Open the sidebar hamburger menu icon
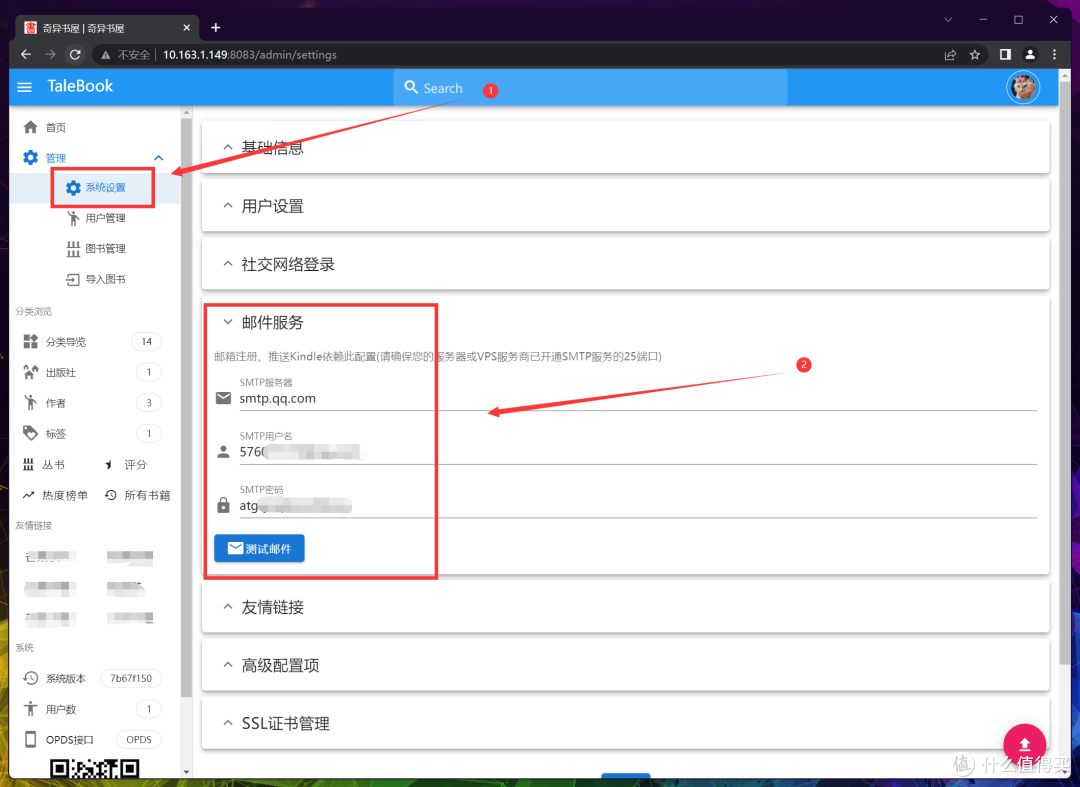The image size is (1080, 787). (x=24, y=87)
